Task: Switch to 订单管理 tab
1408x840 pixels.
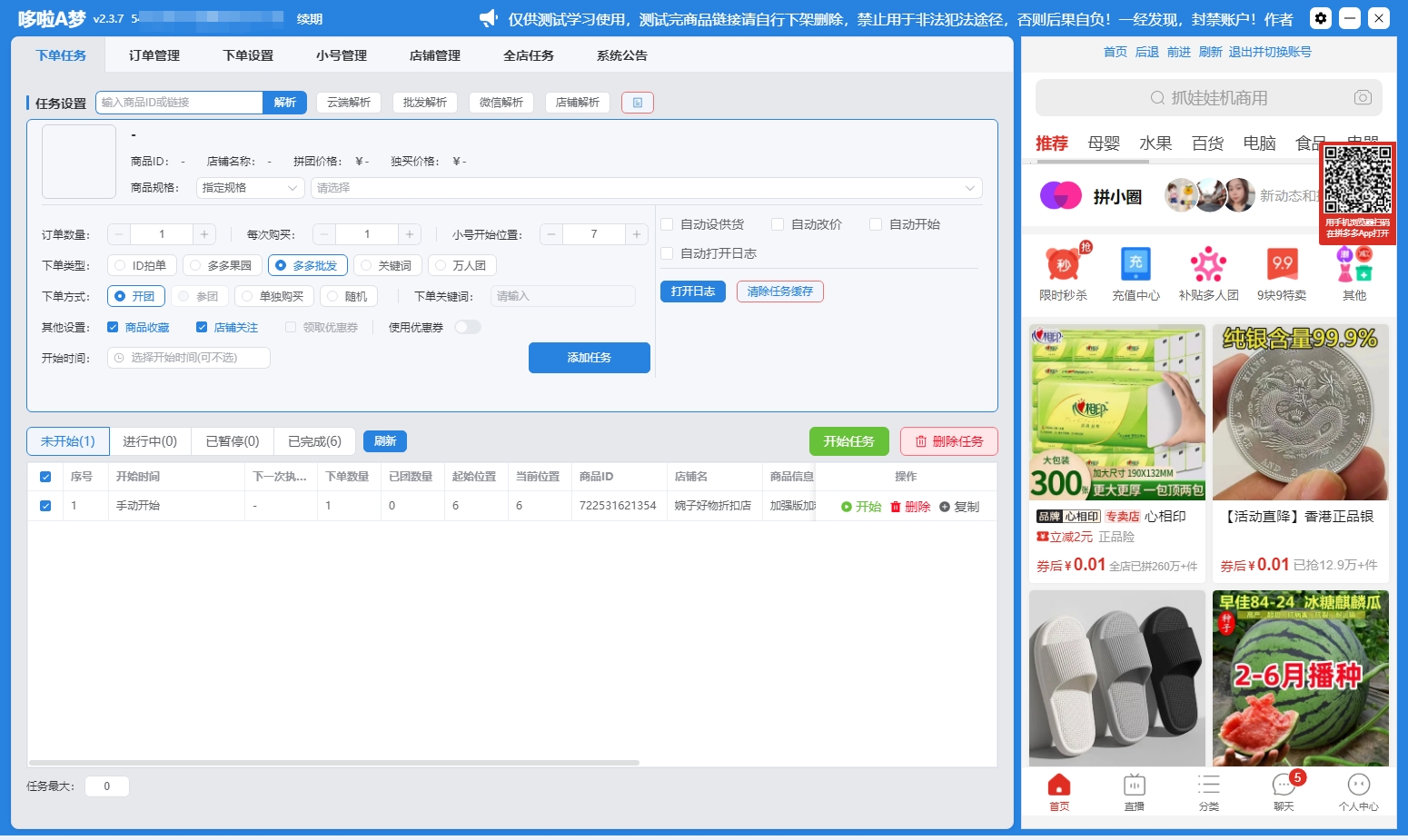Action: [x=154, y=55]
